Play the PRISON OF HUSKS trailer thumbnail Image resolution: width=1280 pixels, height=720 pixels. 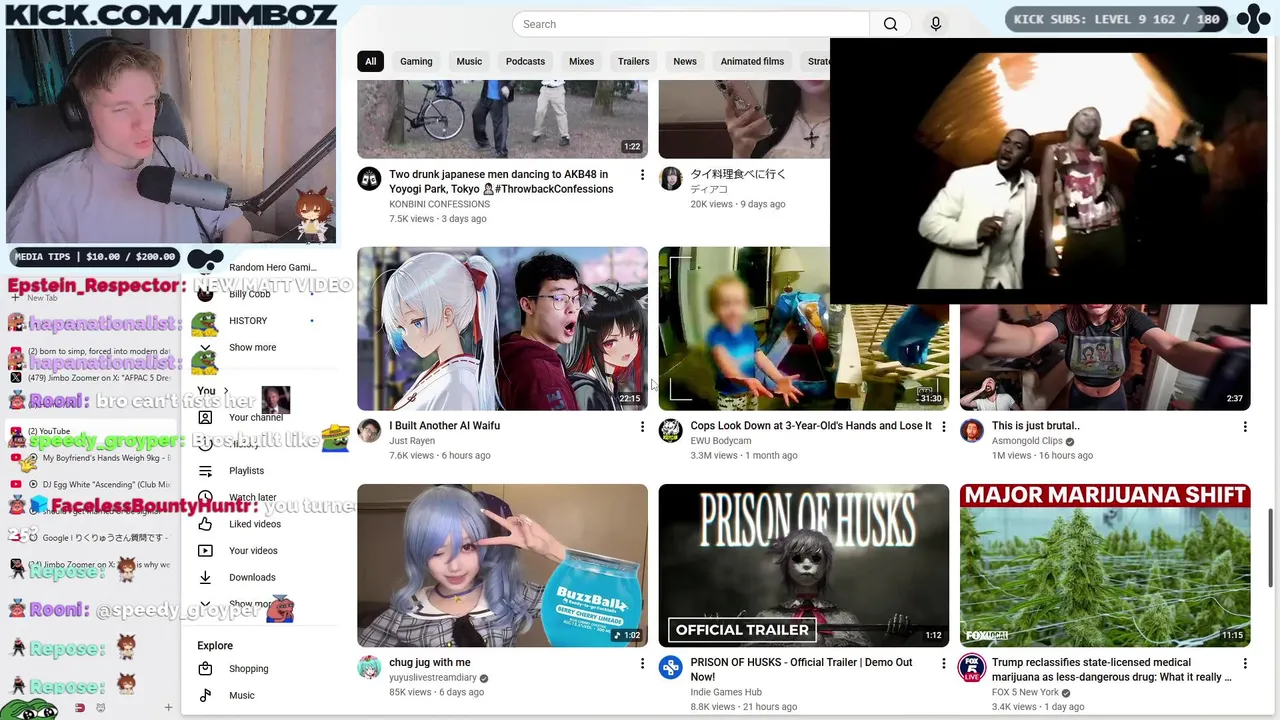[x=803, y=566]
